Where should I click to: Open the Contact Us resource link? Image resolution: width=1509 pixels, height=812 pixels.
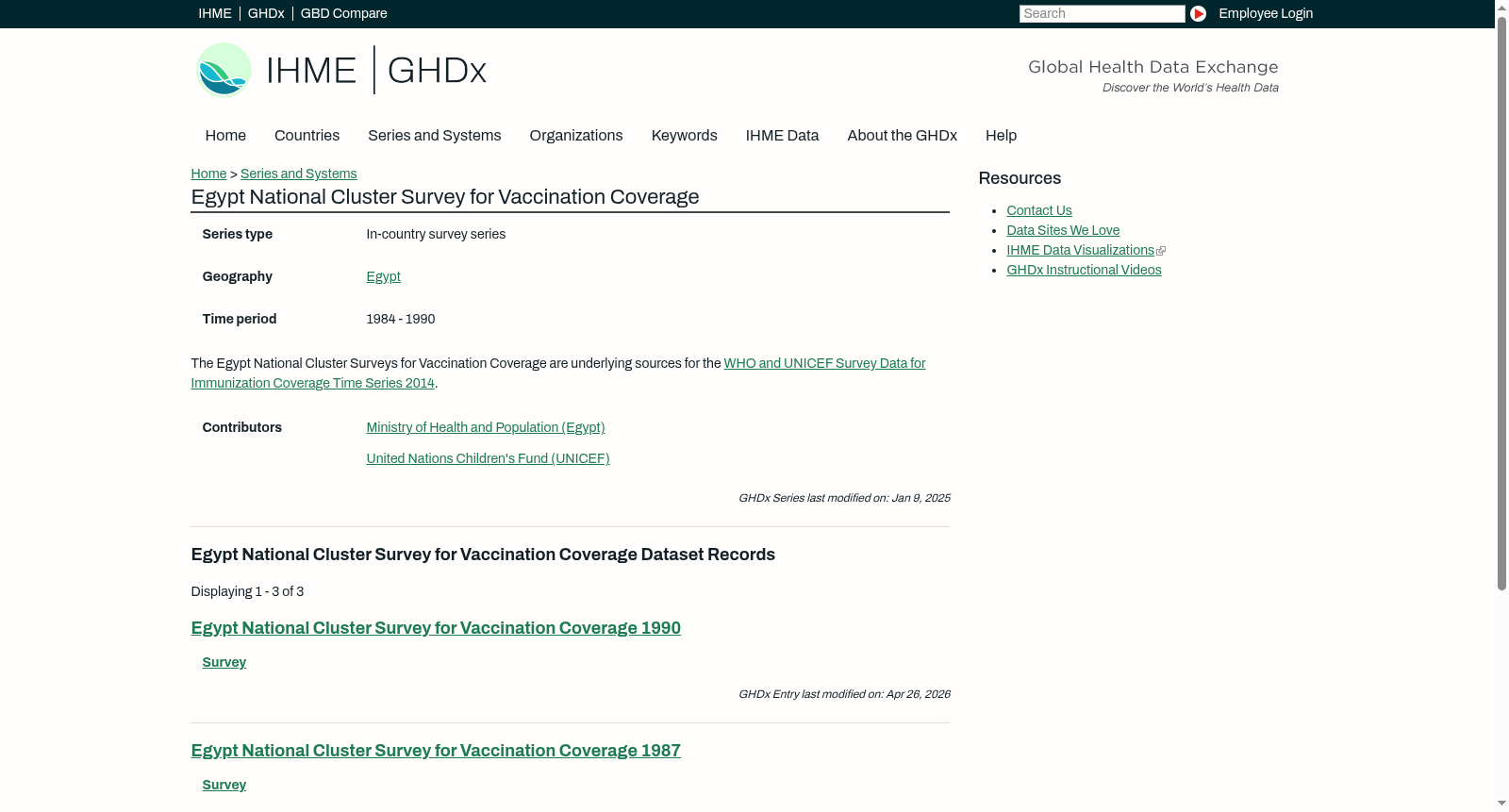point(1039,210)
